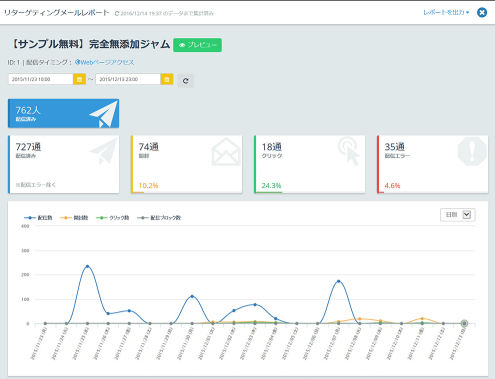Click the faded plane icon on 727通 card

click(x=104, y=151)
